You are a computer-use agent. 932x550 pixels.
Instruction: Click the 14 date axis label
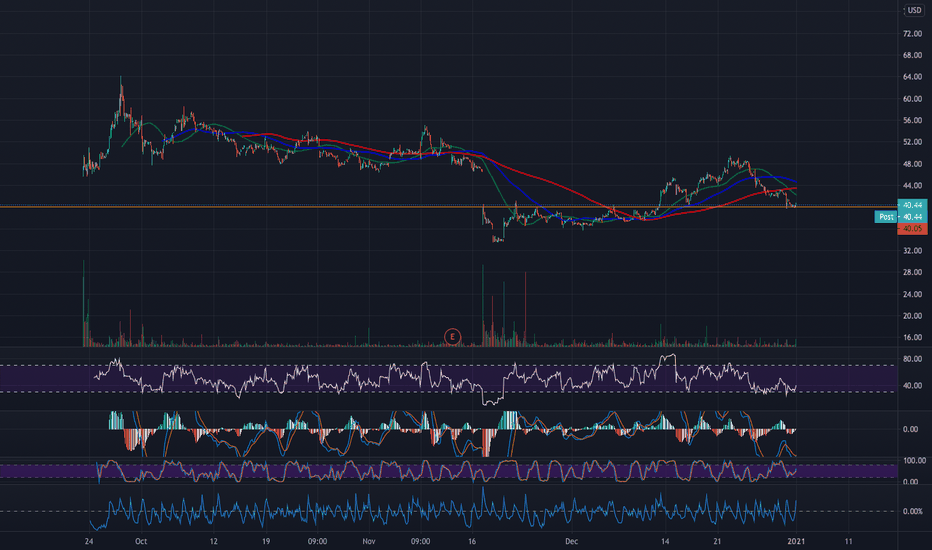pyautogui.click(x=665, y=541)
